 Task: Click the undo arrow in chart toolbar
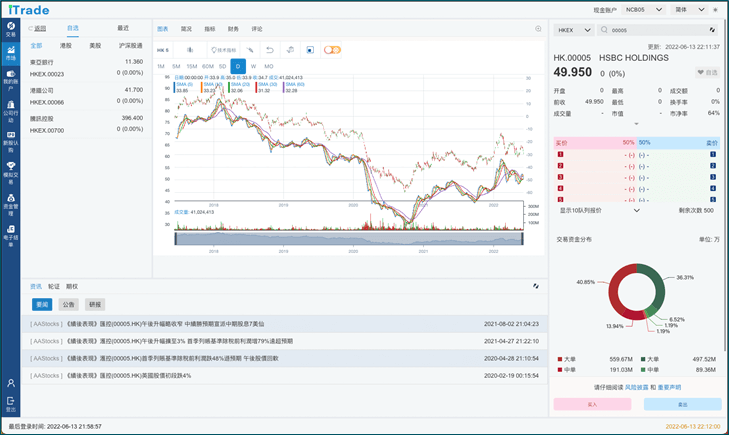[x=269, y=50]
